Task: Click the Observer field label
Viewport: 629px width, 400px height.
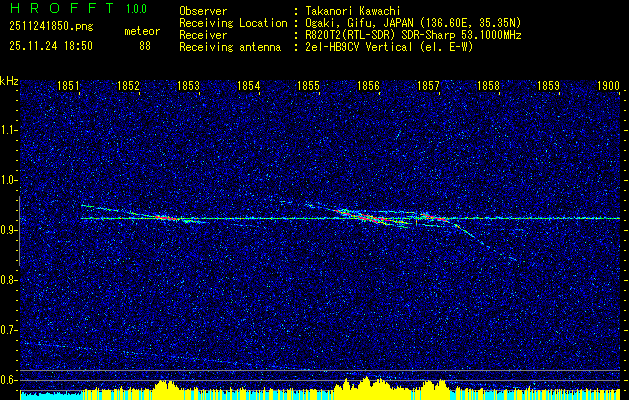Action: point(203,11)
